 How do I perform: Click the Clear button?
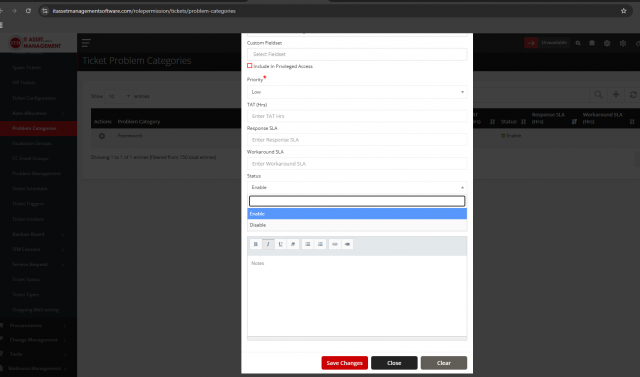click(x=444, y=363)
